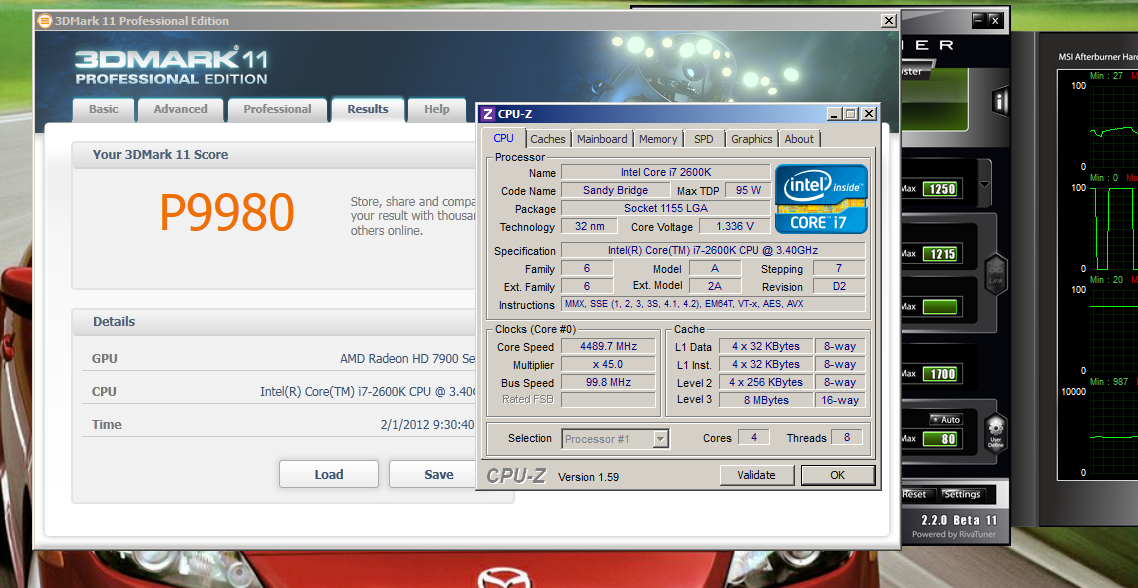
Task: Open the Afterburner info 'i' button
Action: [1000, 101]
